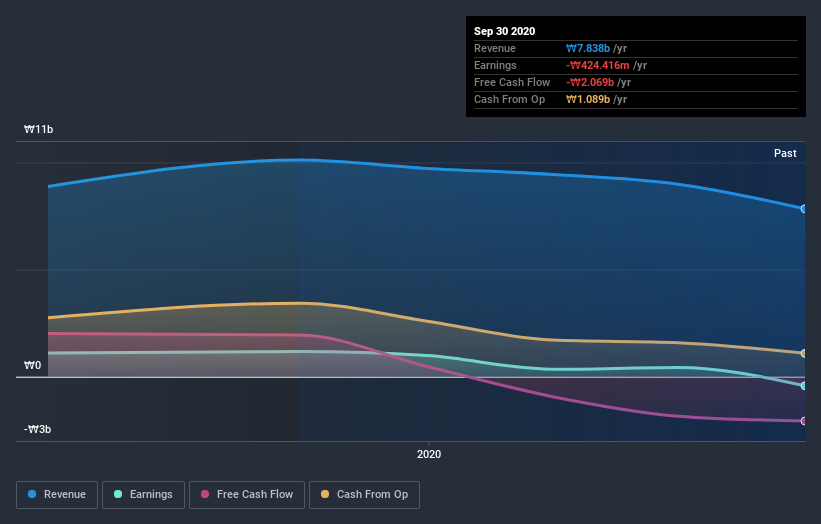This screenshot has height=524, width=821.
Task: Click the -₩424.416m earnings value
Action: [x=597, y=65]
